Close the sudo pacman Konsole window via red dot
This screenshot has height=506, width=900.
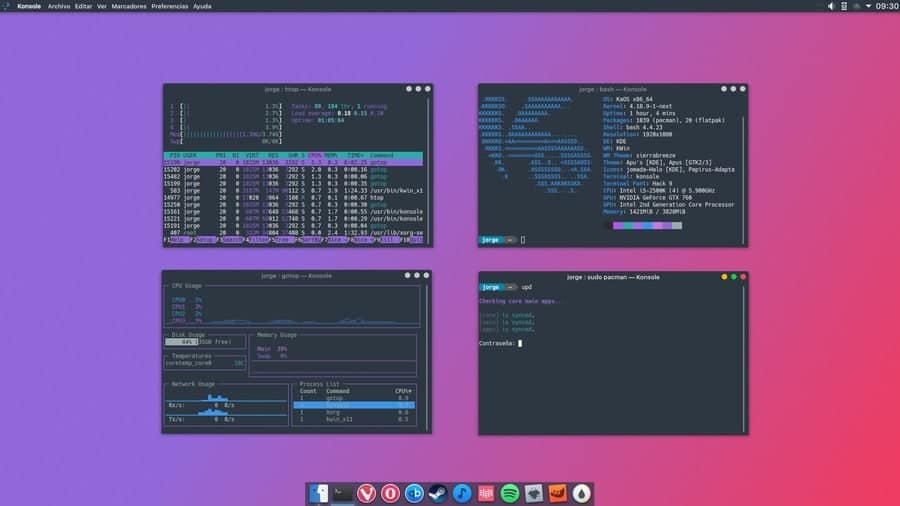click(x=743, y=277)
